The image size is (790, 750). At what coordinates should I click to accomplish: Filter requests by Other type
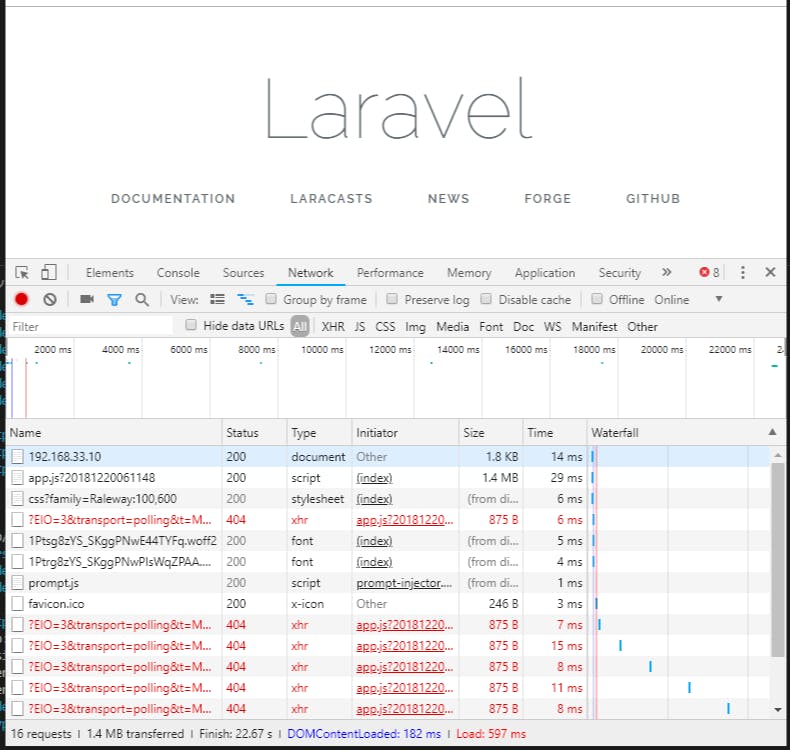coord(642,327)
